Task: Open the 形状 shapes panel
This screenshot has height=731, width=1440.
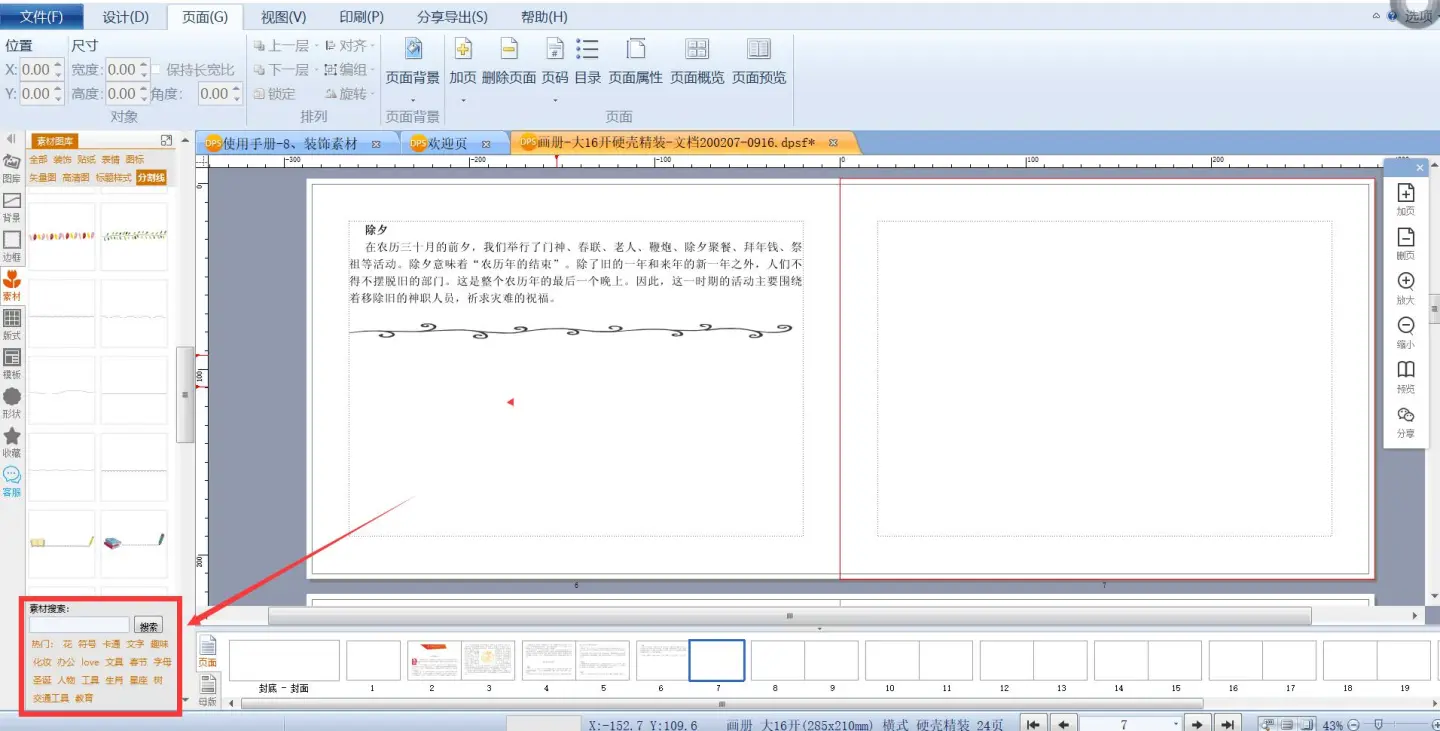Action: click(x=12, y=403)
